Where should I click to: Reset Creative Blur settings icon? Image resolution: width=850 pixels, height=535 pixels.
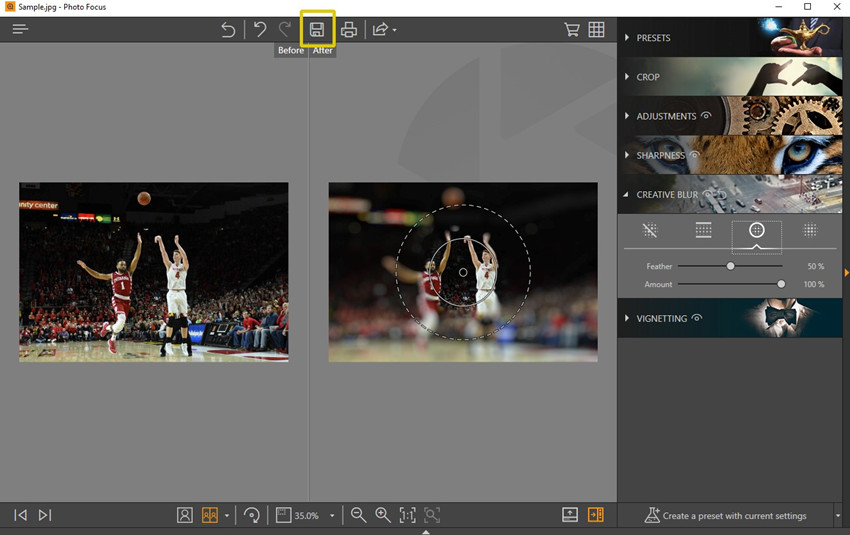[x=722, y=194]
